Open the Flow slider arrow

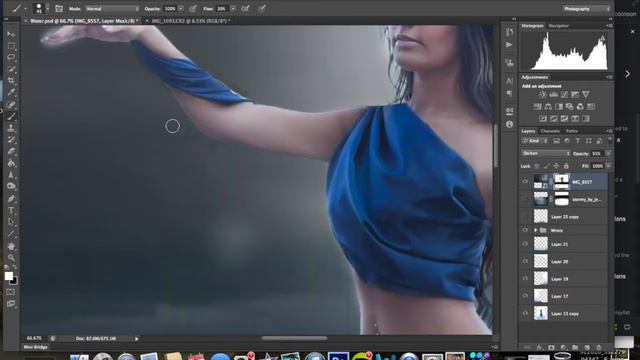[233, 9]
